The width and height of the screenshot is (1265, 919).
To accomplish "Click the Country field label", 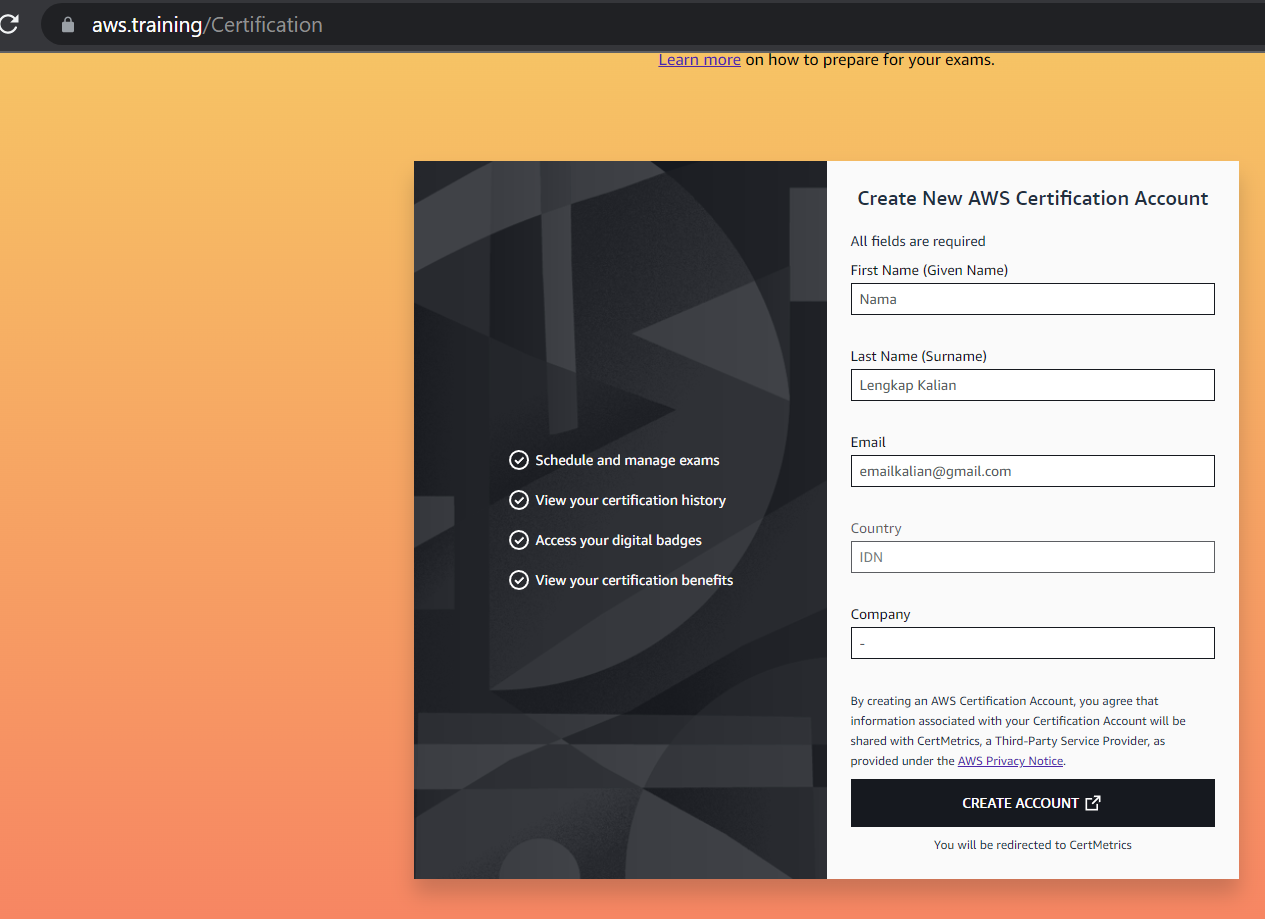I will [x=876, y=528].
